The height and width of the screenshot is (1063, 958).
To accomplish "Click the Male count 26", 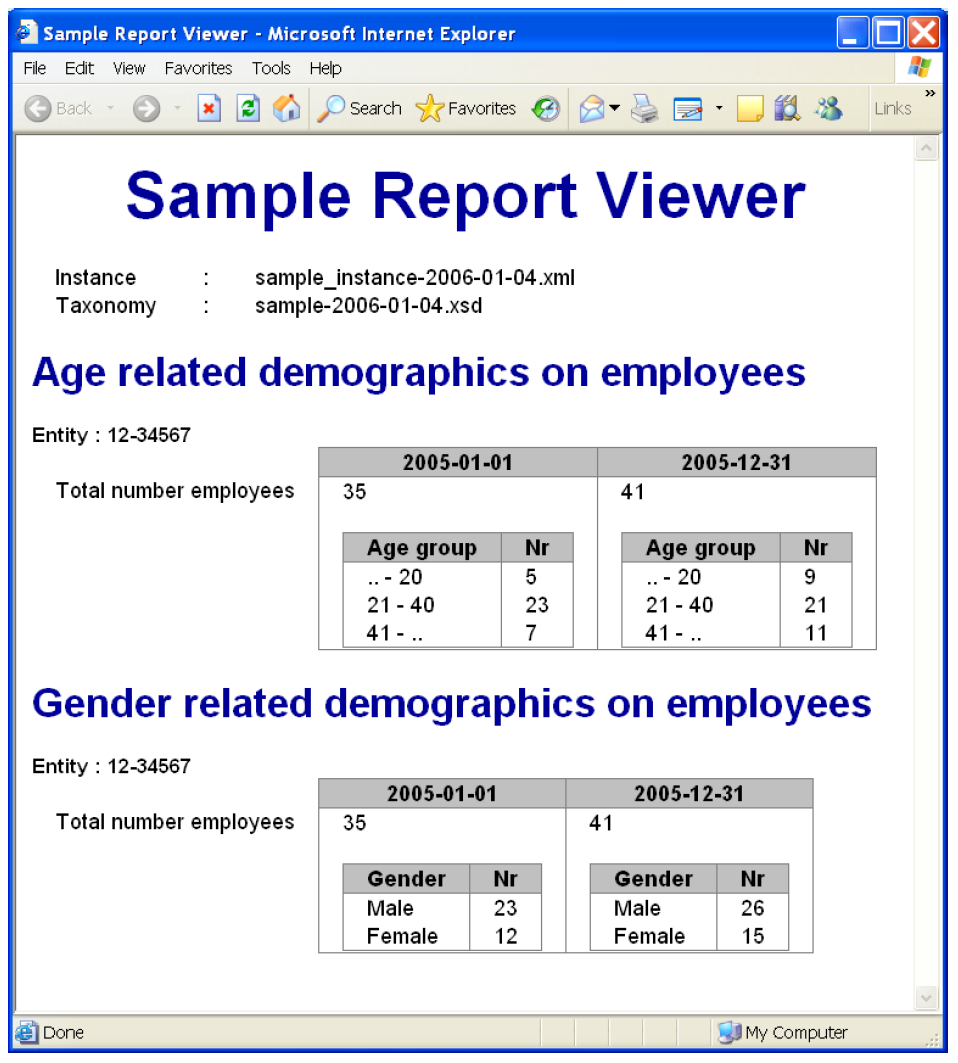I will pos(753,908).
